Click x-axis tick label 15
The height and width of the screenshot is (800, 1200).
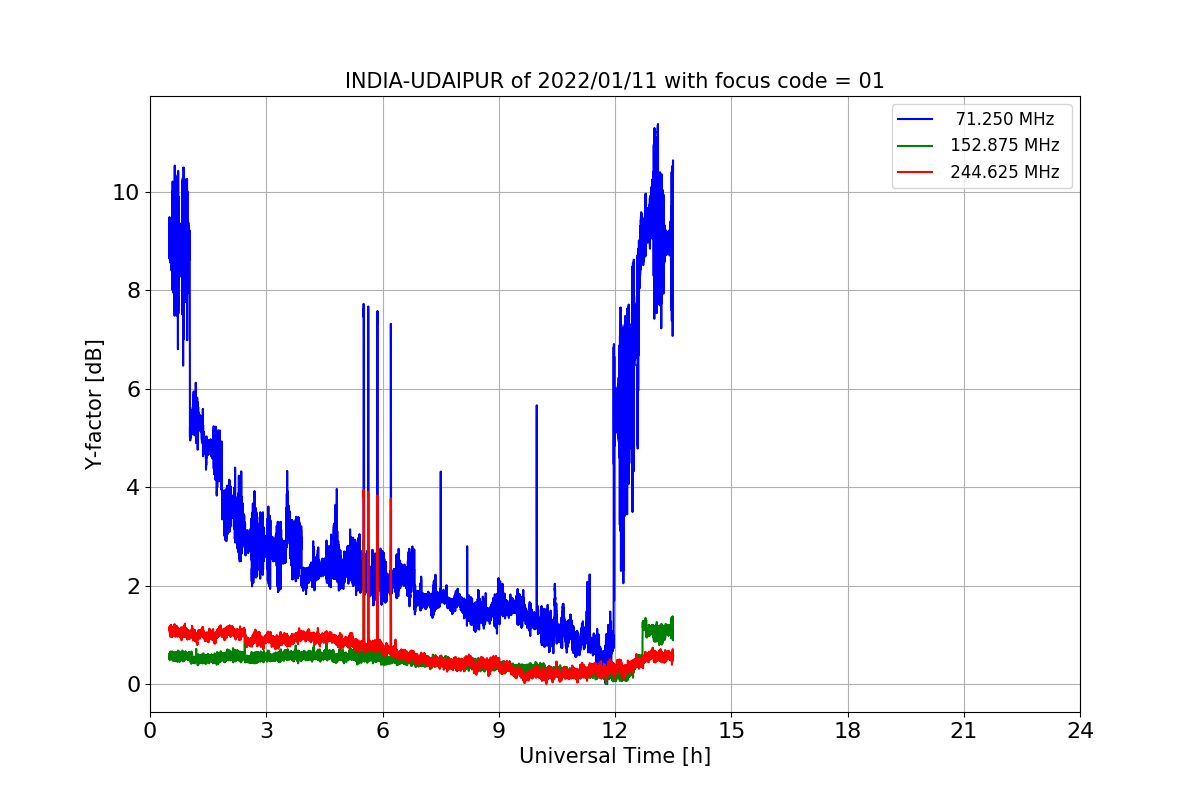pyautogui.click(x=731, y=731)
